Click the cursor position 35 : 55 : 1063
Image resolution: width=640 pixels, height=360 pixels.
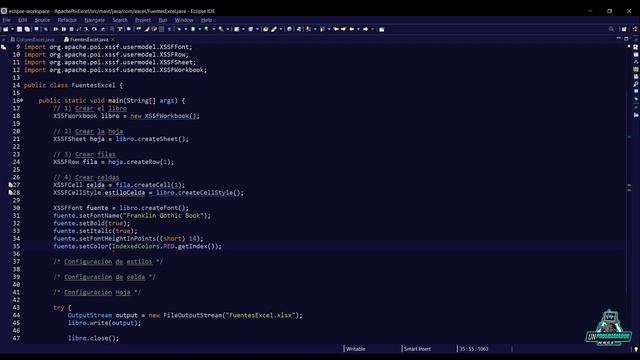coord(473,349)
